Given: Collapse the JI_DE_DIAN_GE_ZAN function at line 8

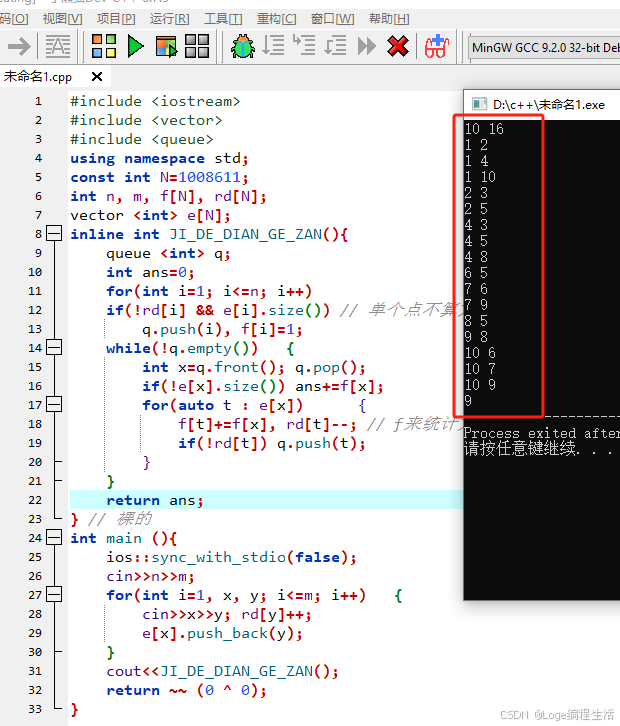Looking at the screenshot, I should [x=54, y=234].
